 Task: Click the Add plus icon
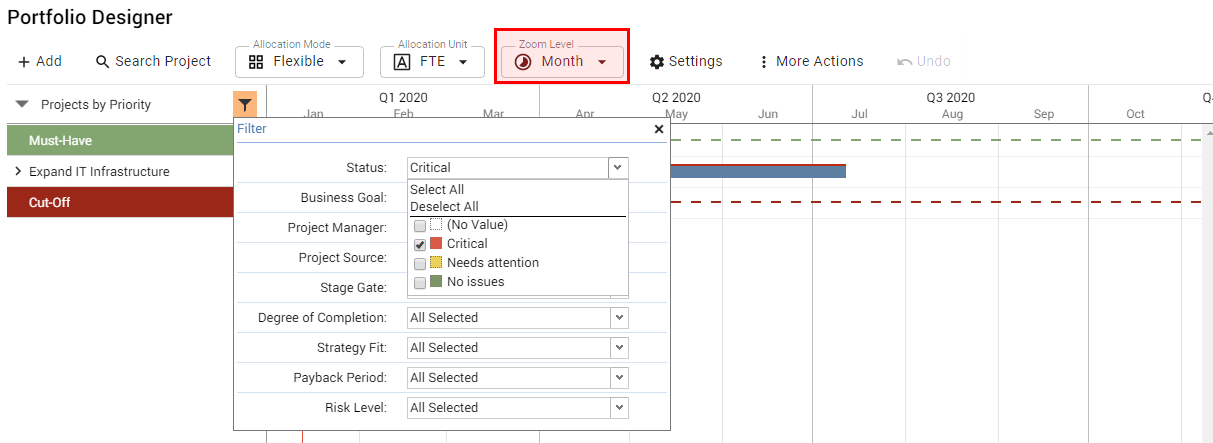click(24, 62)
